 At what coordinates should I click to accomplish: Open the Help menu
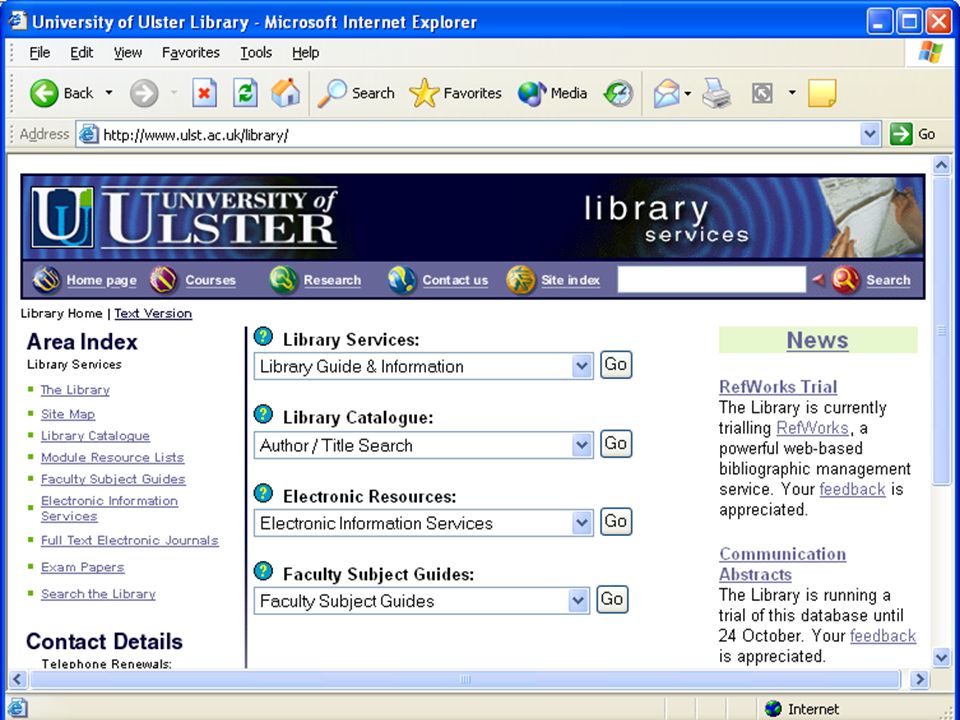point(306,53)
